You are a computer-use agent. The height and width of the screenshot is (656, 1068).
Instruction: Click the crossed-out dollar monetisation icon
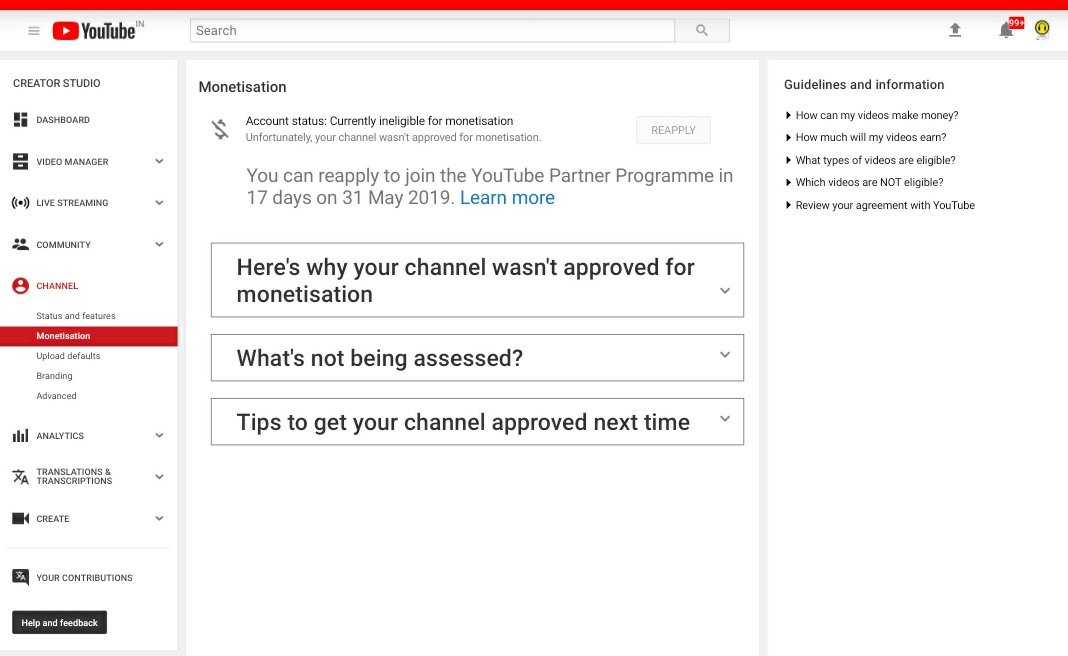coord(220,129)
